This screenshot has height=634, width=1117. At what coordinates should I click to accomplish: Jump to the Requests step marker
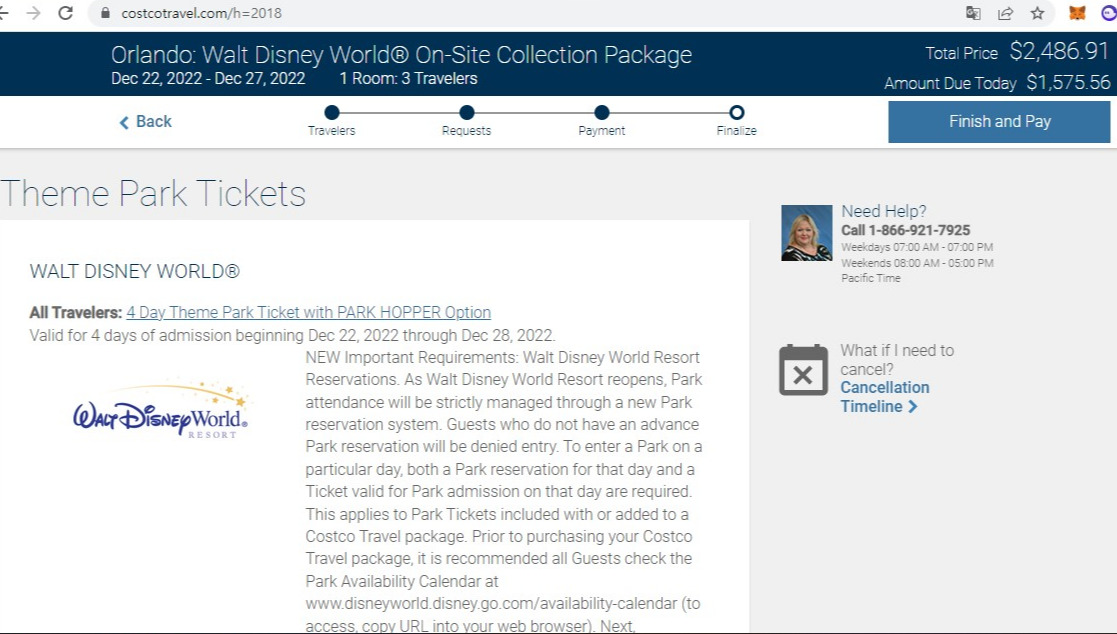pyautogui.click(x=467, y=113)
